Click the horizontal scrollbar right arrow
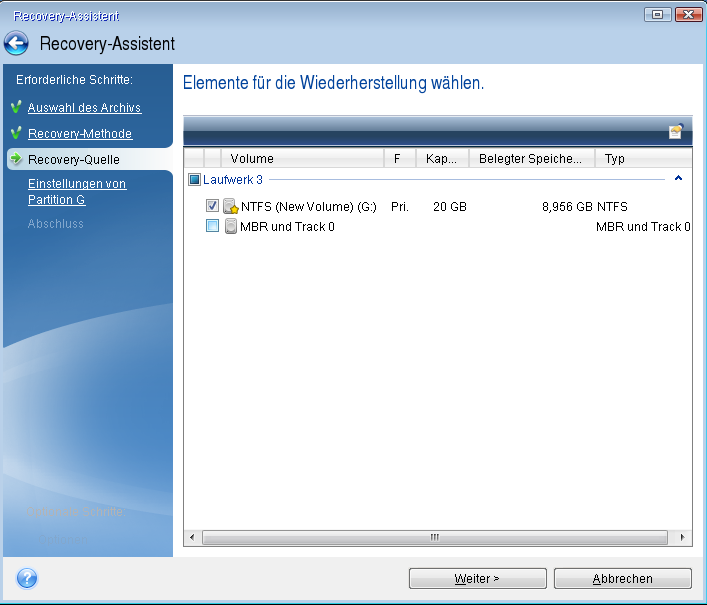The image size is (707, 605). click(684, 537)
